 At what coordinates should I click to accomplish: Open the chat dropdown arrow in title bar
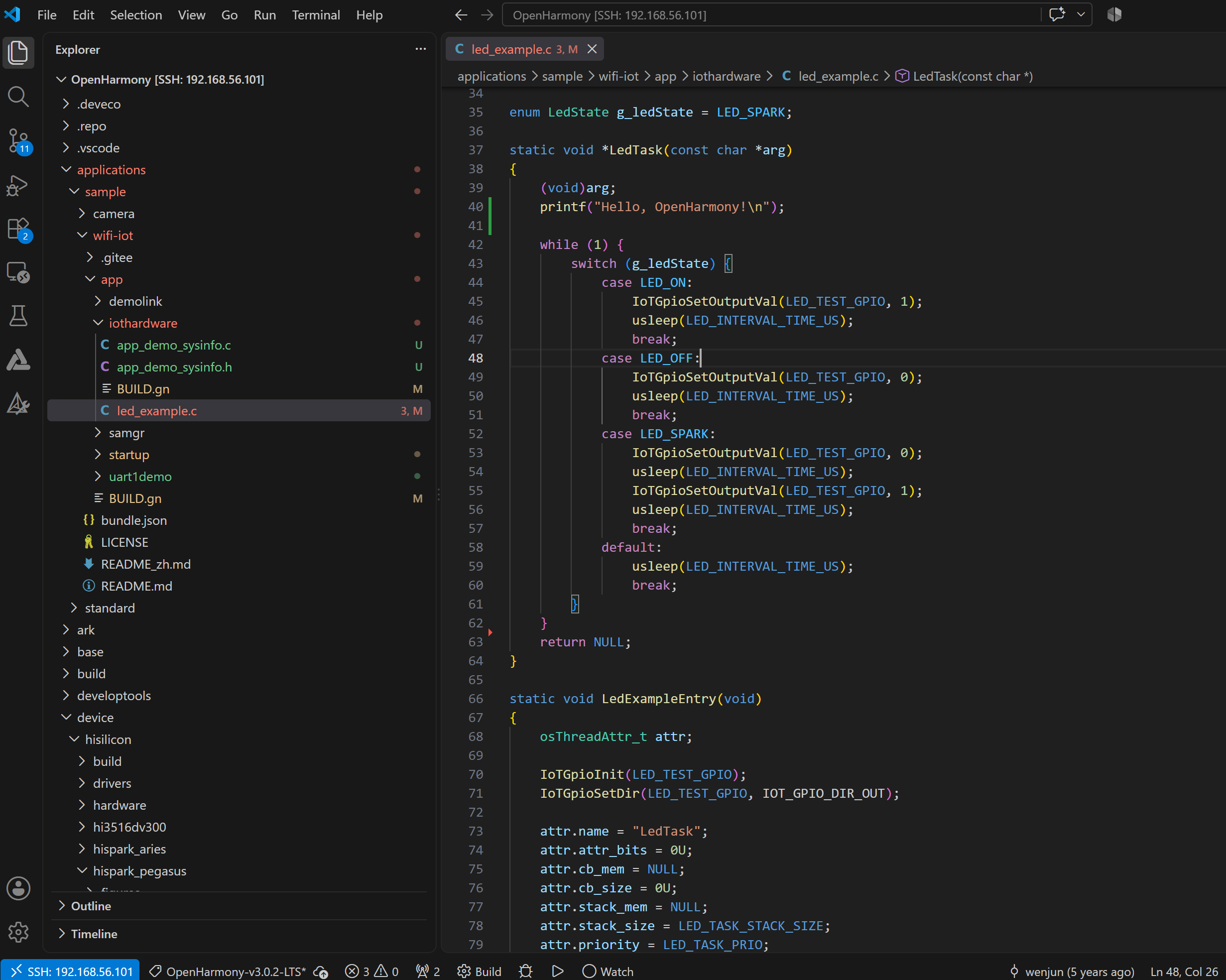tap(1081, 15)
